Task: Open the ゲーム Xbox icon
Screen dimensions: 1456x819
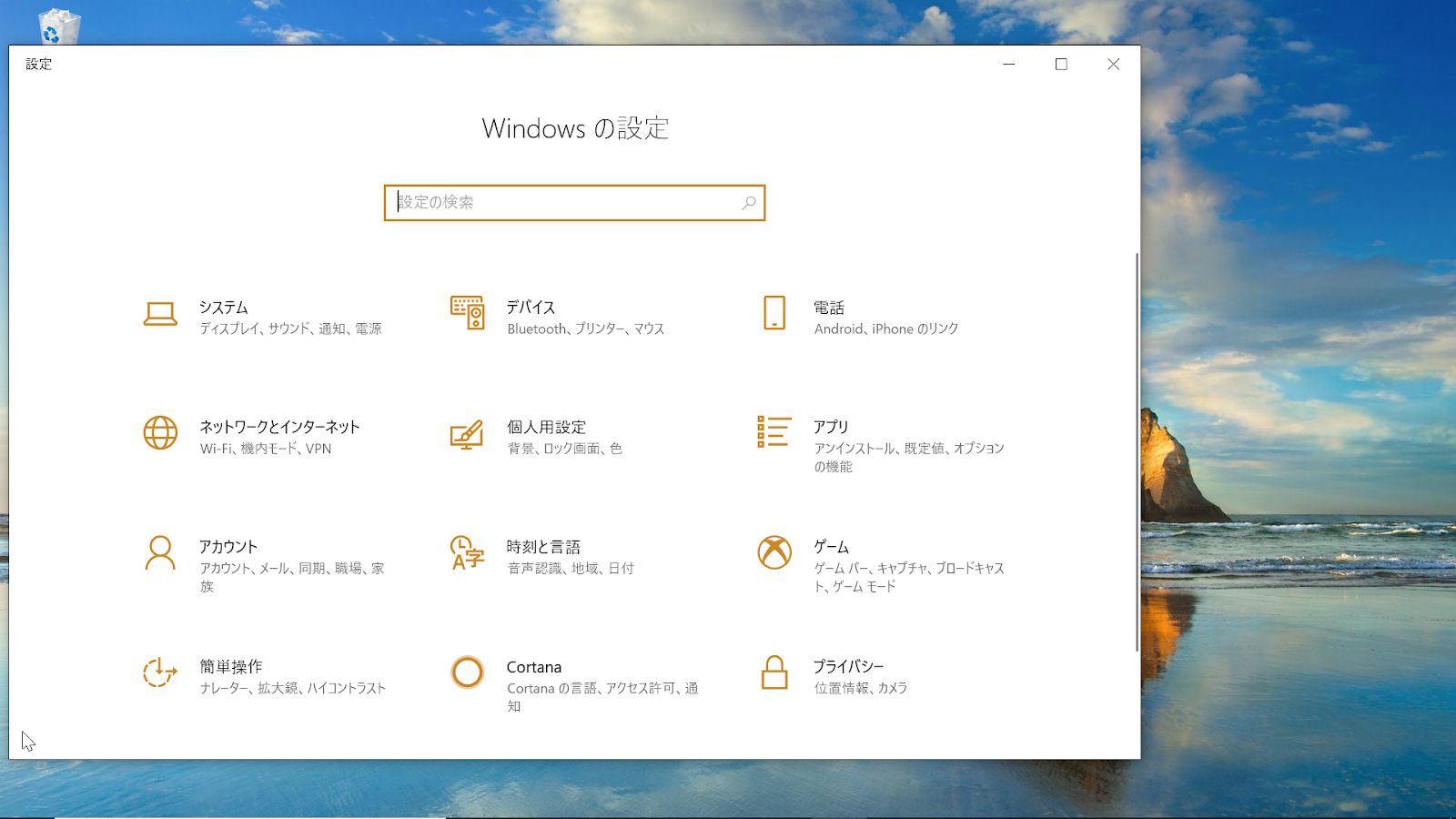Action: 774,552
